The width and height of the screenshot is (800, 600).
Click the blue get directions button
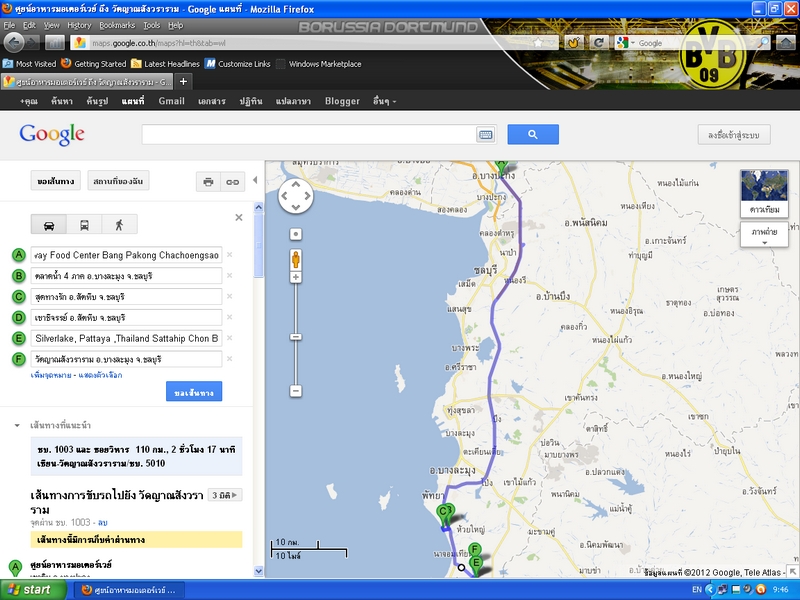coord(194,391)
